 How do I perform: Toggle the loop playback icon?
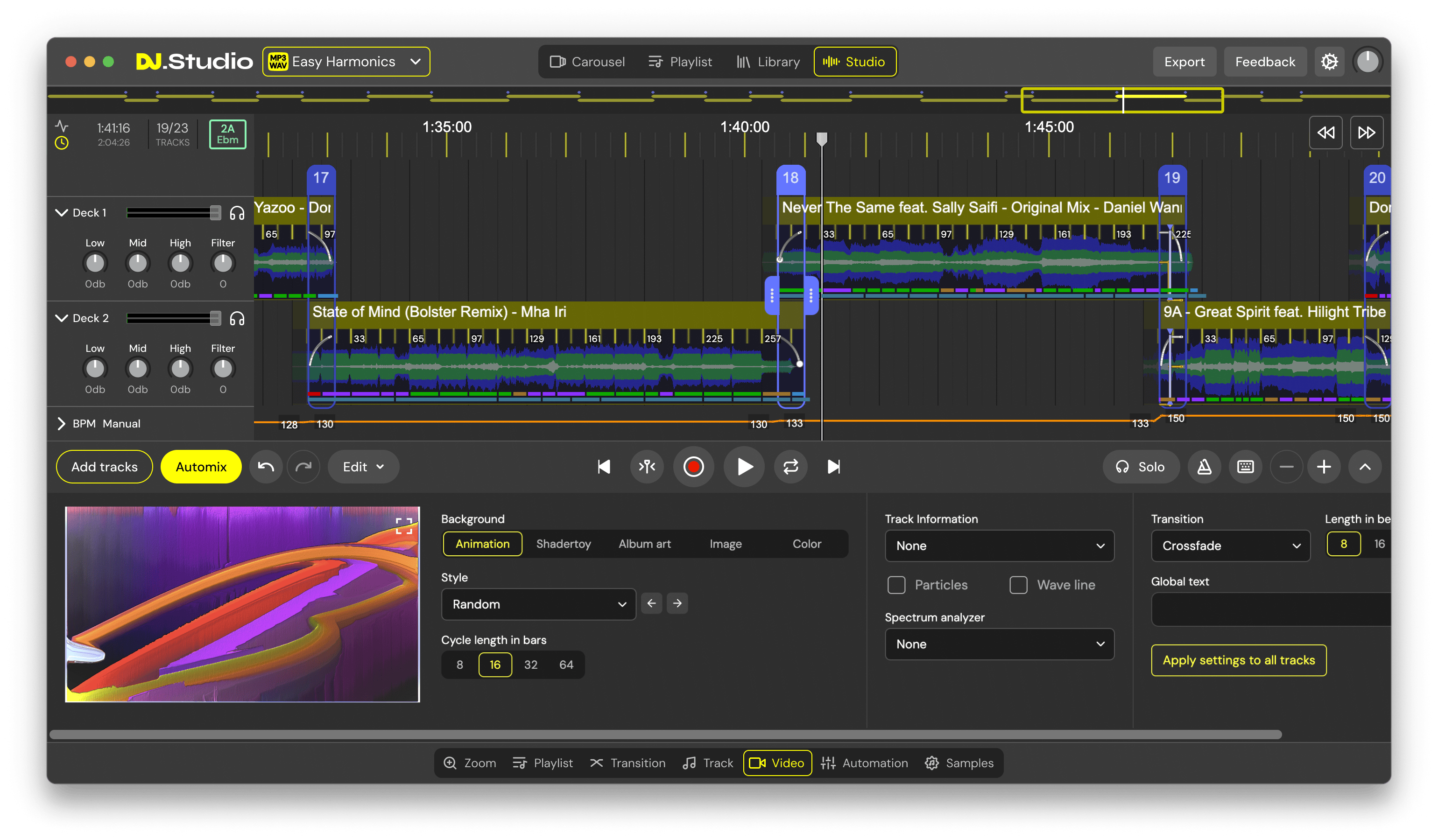790,467
